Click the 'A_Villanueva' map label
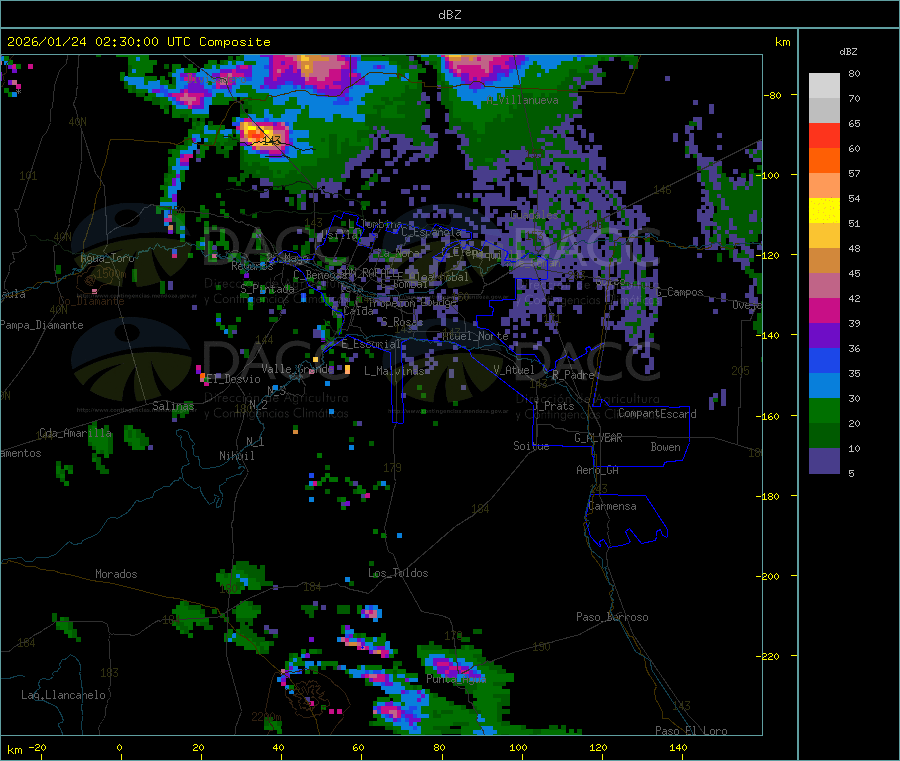Viewport: 900px width, 761px height. point(522,100)
